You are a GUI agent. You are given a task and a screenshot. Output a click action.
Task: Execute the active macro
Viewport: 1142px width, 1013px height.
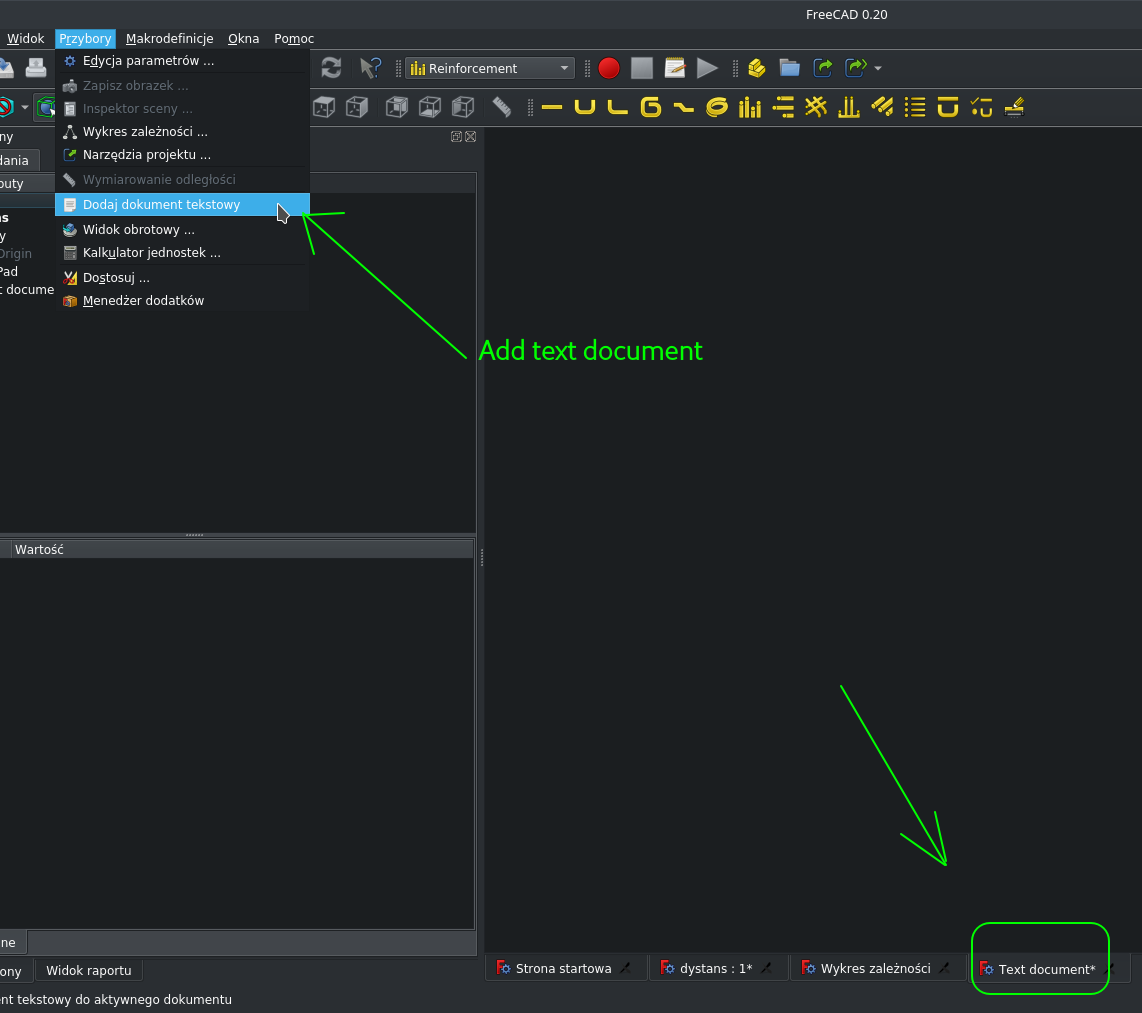coord(707,68)
